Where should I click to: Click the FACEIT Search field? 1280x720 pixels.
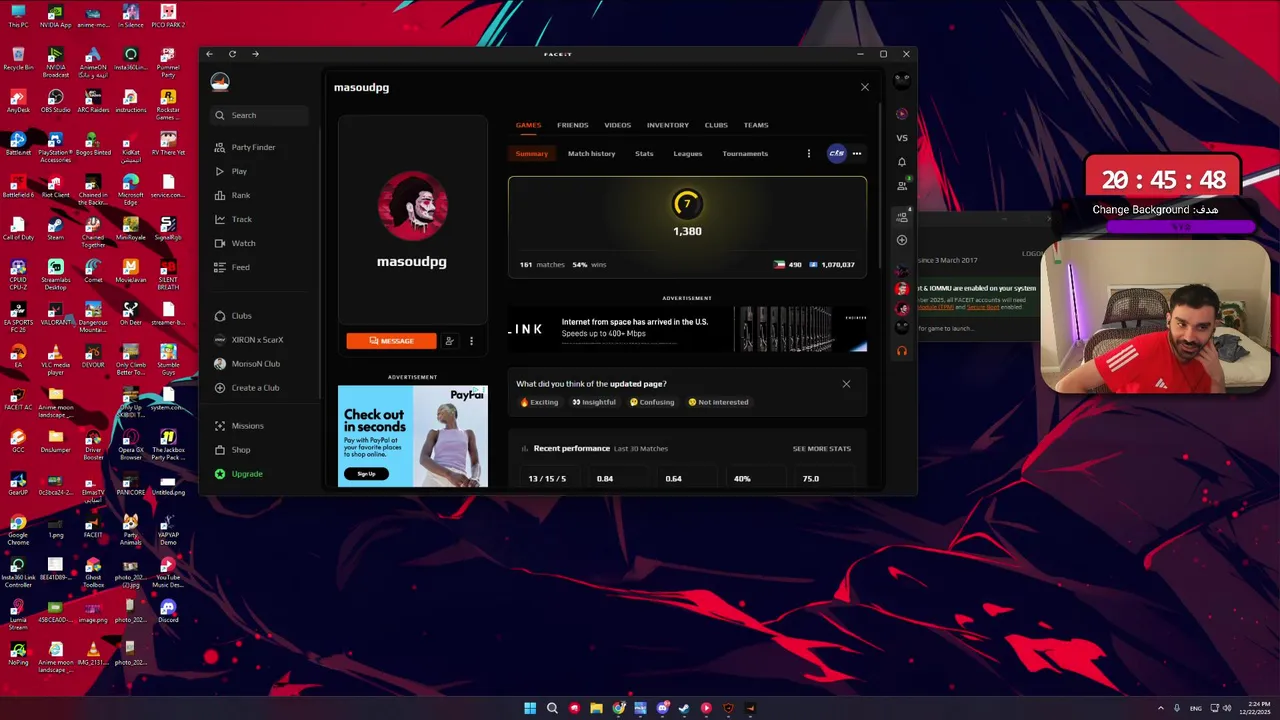[x=260, y=115]
